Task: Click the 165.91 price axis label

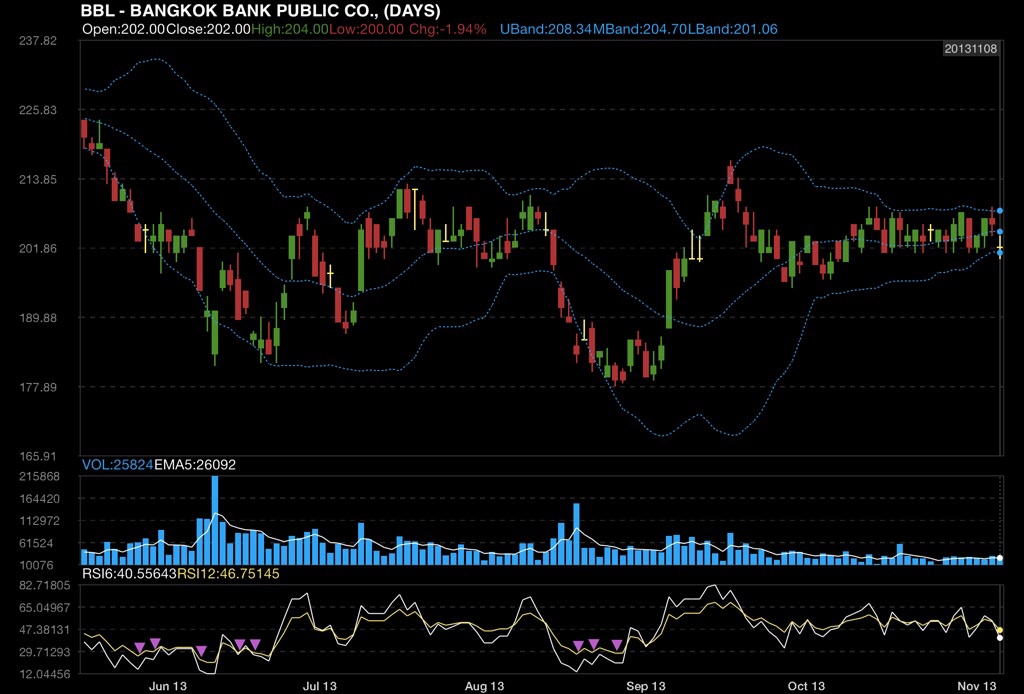Action: tap(38, 456)
